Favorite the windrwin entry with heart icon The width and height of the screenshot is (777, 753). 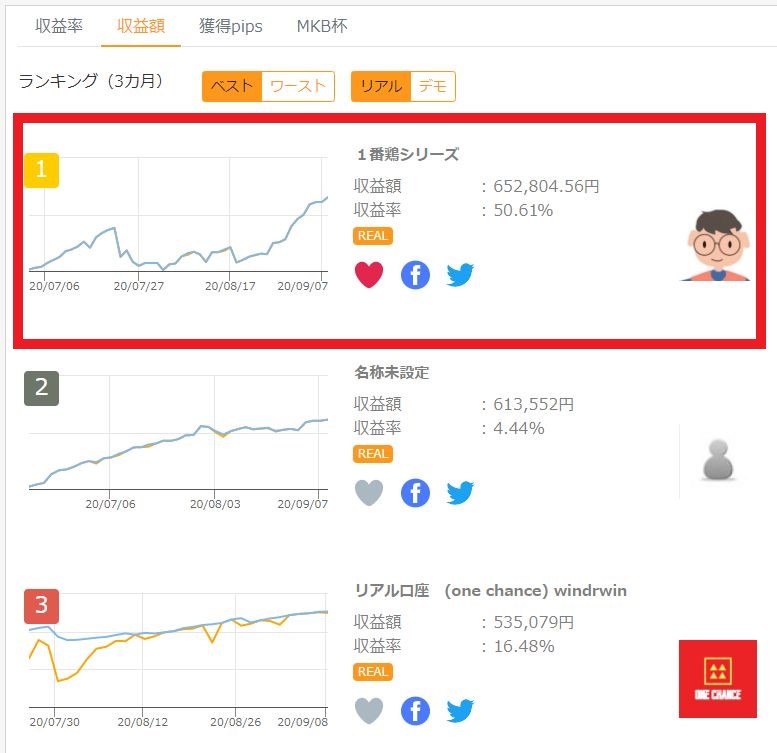tap(369, 710)
